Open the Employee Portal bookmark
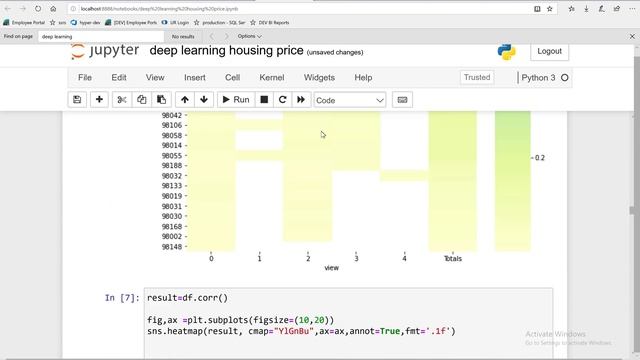The height and width of the screenshot is (360, 640). pos(24,23)
